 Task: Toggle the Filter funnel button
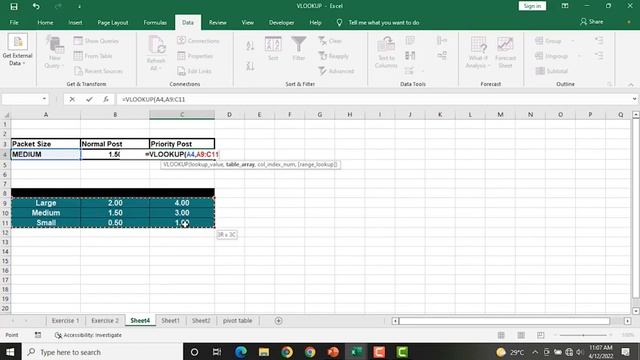(299, 49)
